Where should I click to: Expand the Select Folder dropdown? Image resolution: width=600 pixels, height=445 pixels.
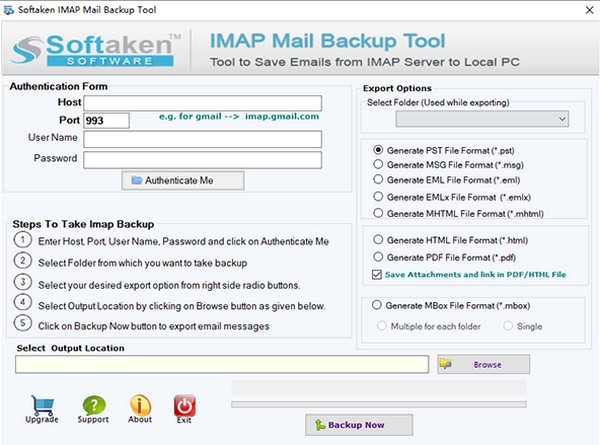pyautogui.click(x=482, y=119)
